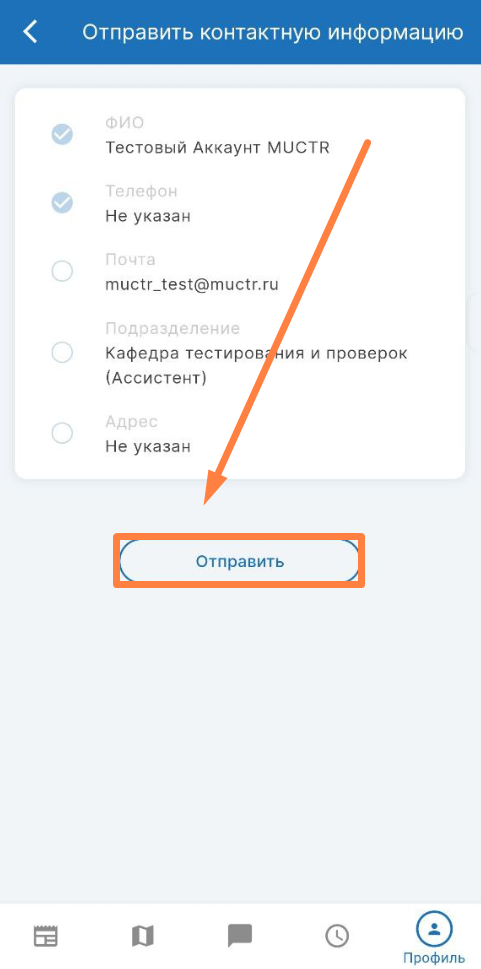Open the news feed bottom icon
Viewport: 481px width, 969px height.
(x=45, y=936)
